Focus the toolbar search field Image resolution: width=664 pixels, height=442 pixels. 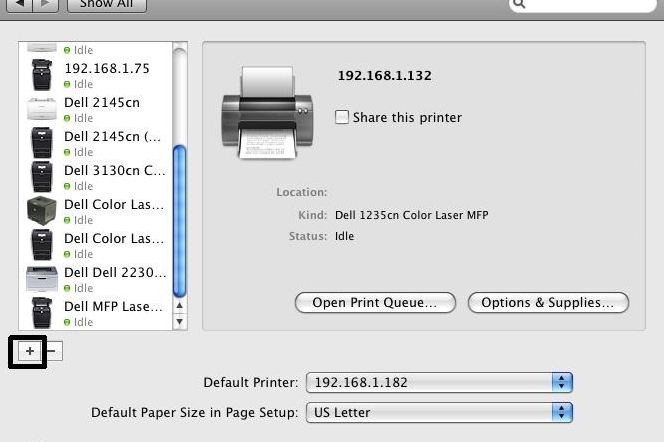pos(583,5)
